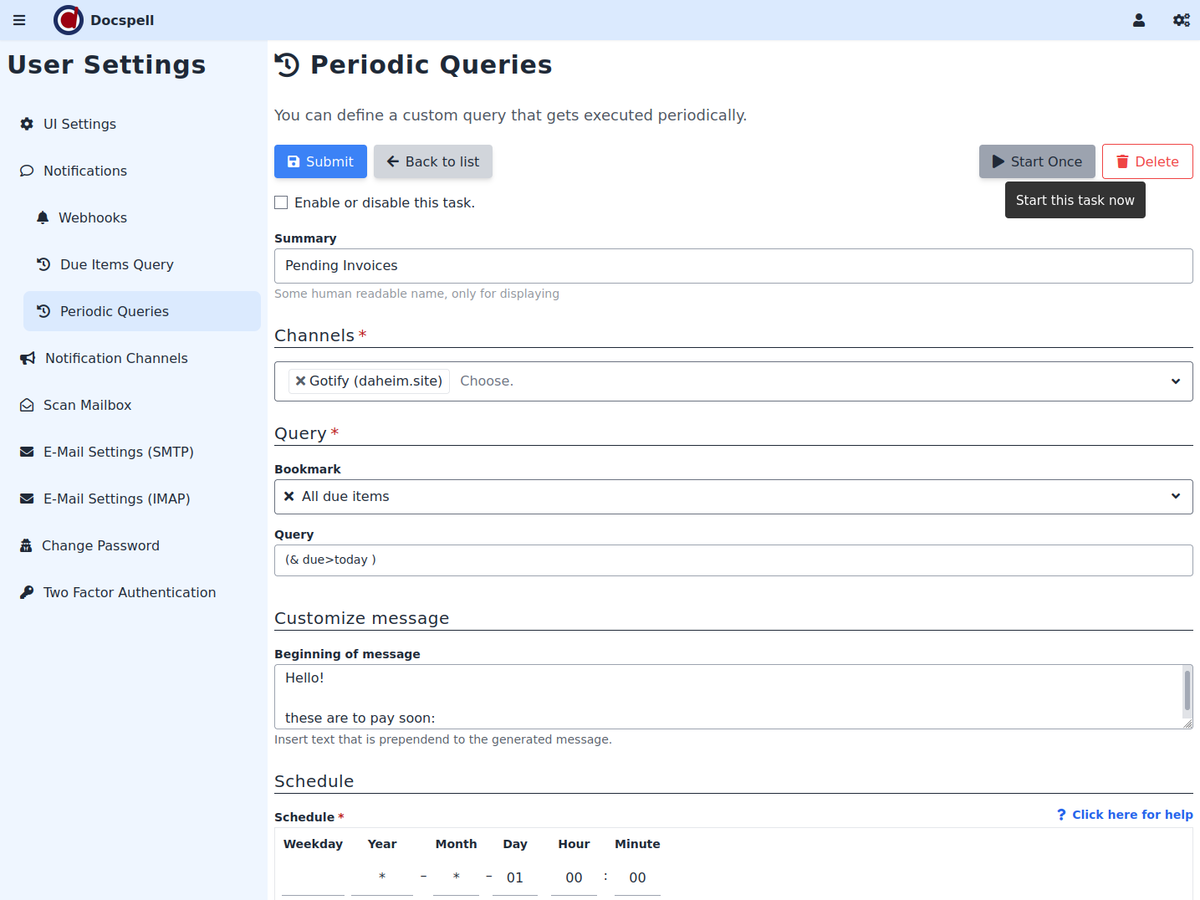Image resolution: width=1200 pixels, height=900 pixels.
Task: Click the Periodic Queries heading history icon
Action: 287,65
